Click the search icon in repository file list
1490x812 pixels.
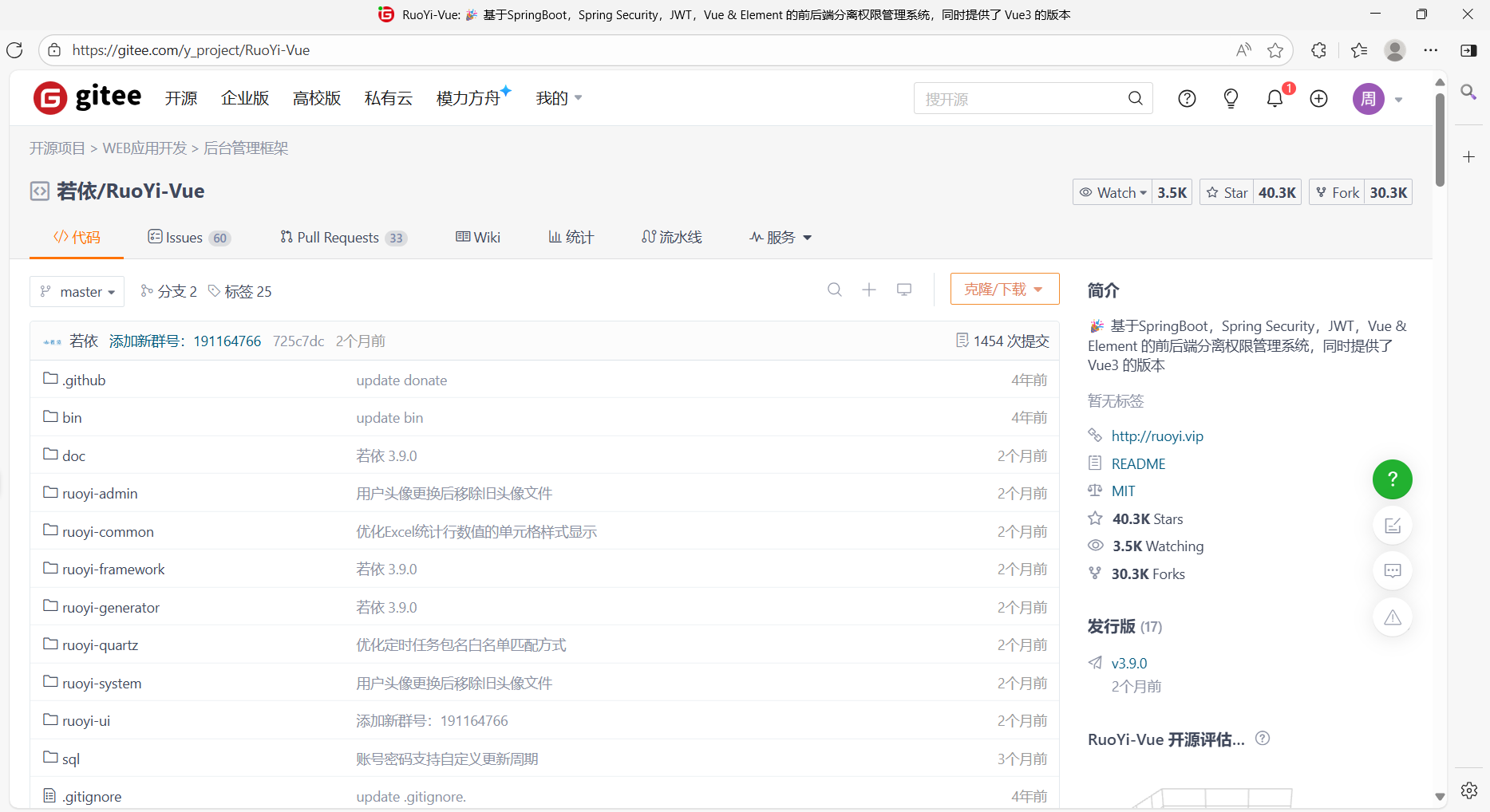click(834, 290)
